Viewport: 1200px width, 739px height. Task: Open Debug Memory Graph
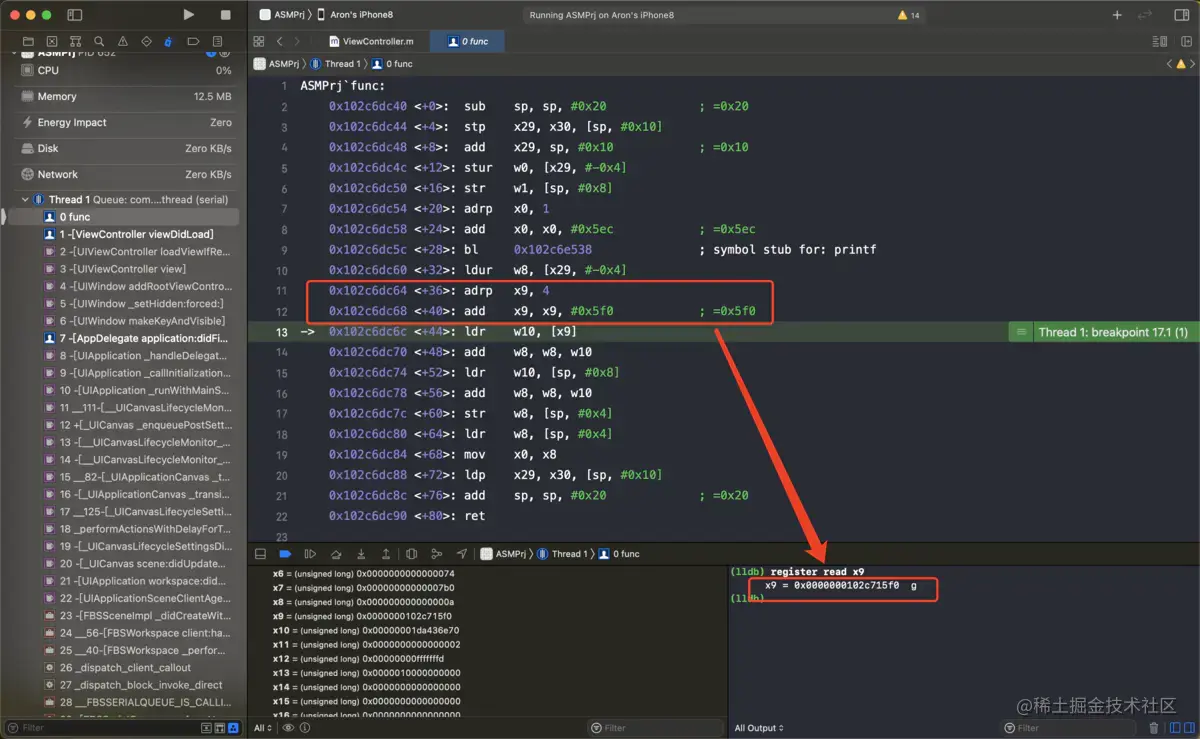point(436,553)
